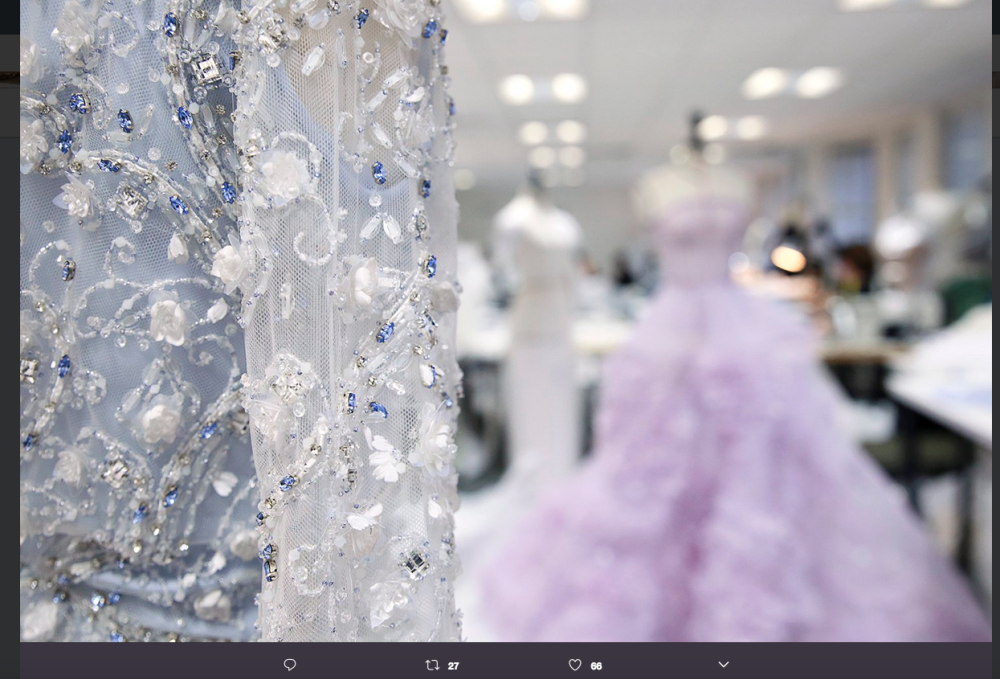Like the tweet with heart icon
1000x679 pixels.
click(x=575, y=665)
